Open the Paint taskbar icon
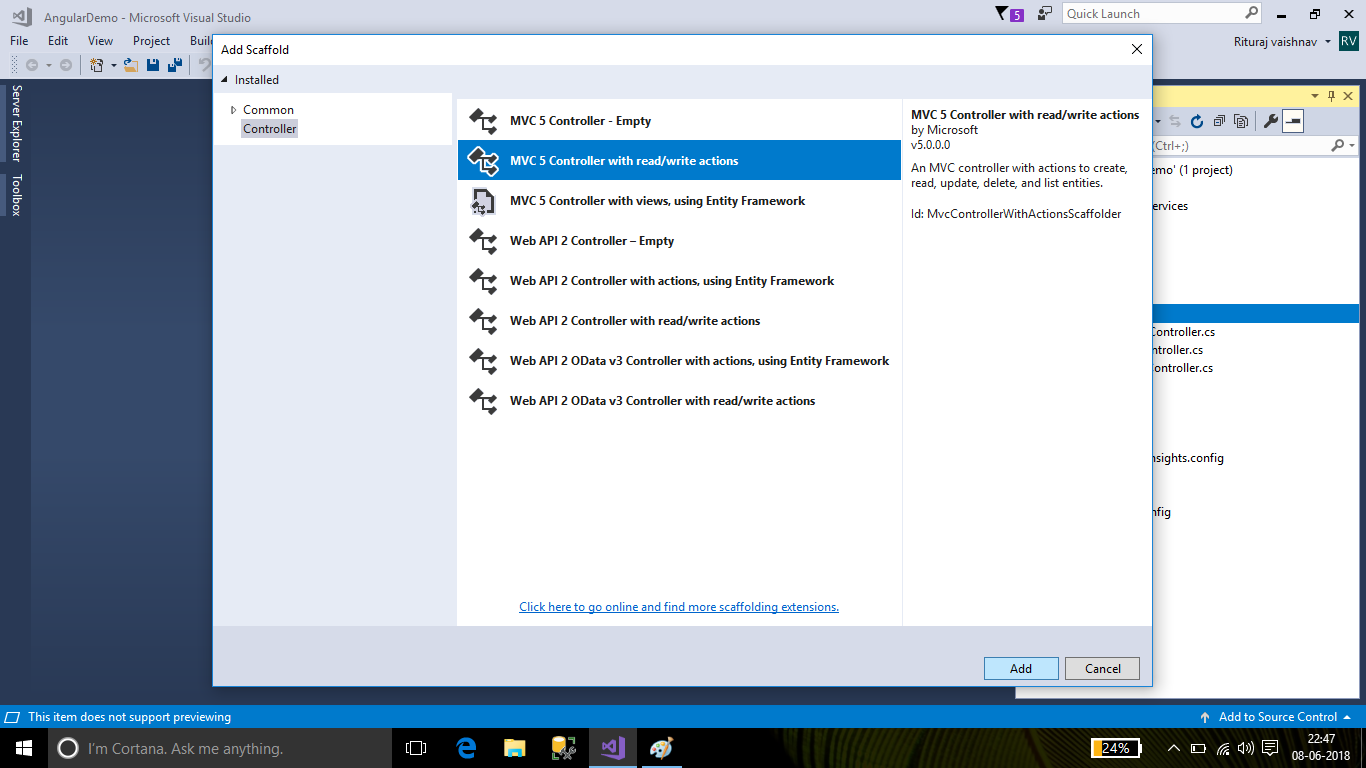This screenshot has height=768, width=1366. tap(661, 748)
